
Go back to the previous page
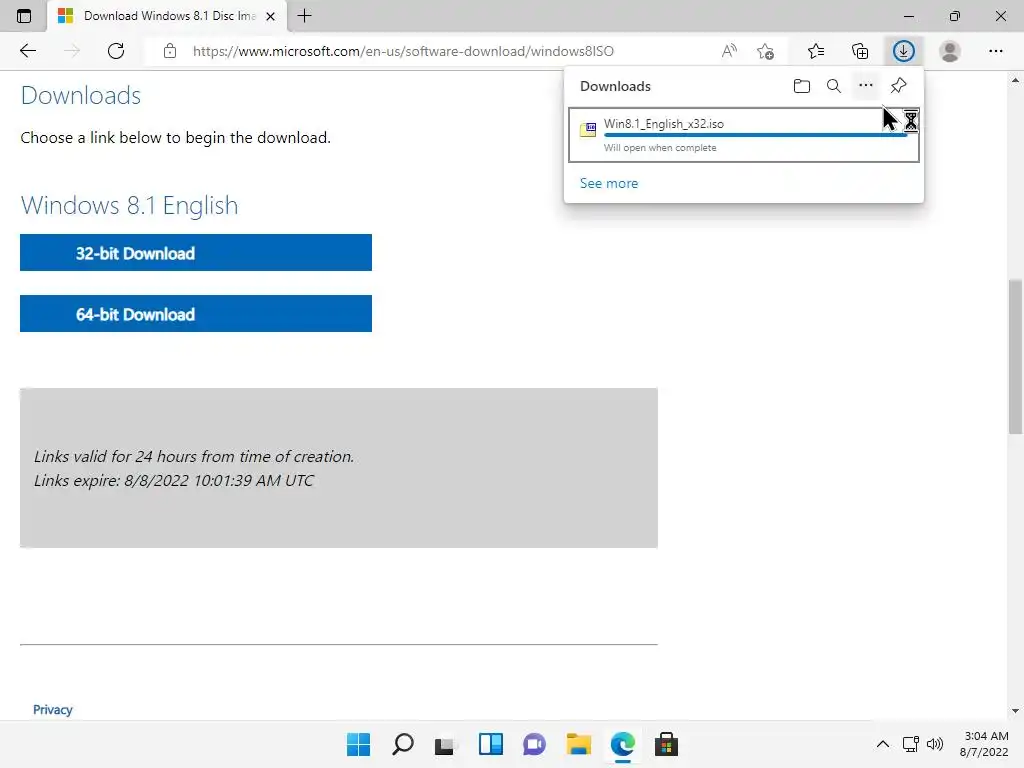point(27,51)
